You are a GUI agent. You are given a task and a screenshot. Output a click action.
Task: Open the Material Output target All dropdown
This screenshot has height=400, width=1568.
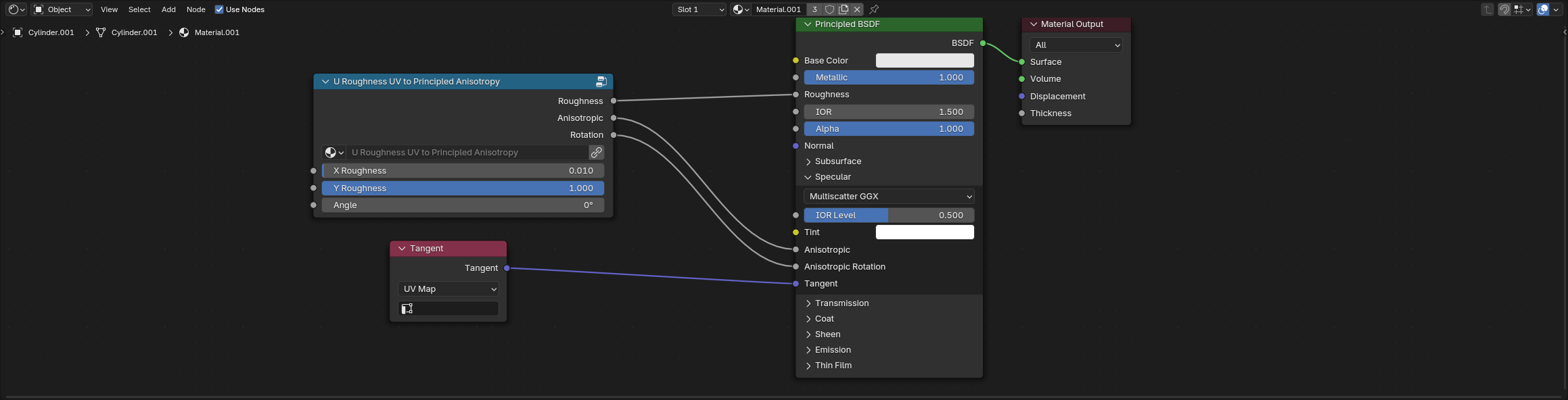tap(1076, 45)
